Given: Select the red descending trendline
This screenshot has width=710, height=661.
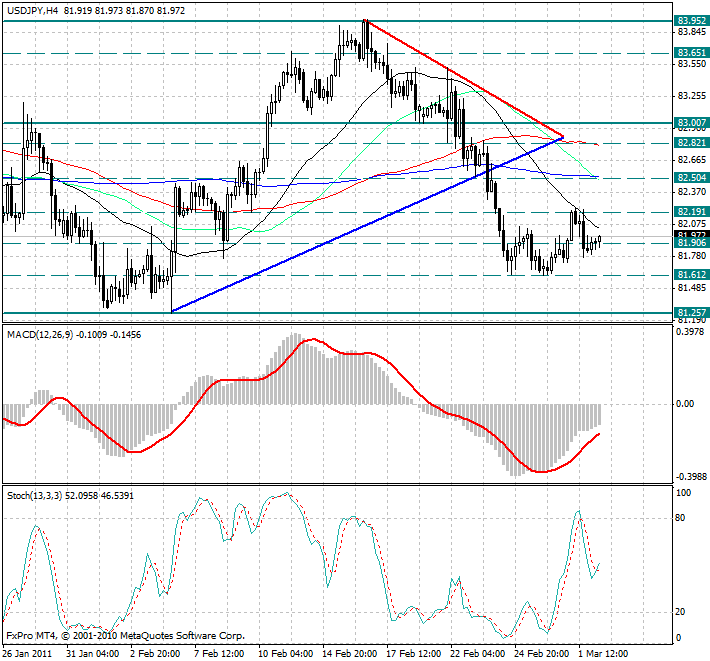Looking at the screenshot, I should coord(466,79).
